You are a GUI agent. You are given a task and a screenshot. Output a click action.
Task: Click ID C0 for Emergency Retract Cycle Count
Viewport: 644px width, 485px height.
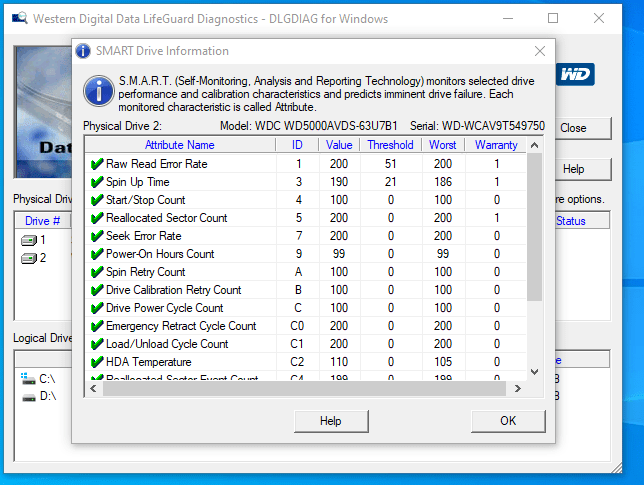(x=297, y=326)
